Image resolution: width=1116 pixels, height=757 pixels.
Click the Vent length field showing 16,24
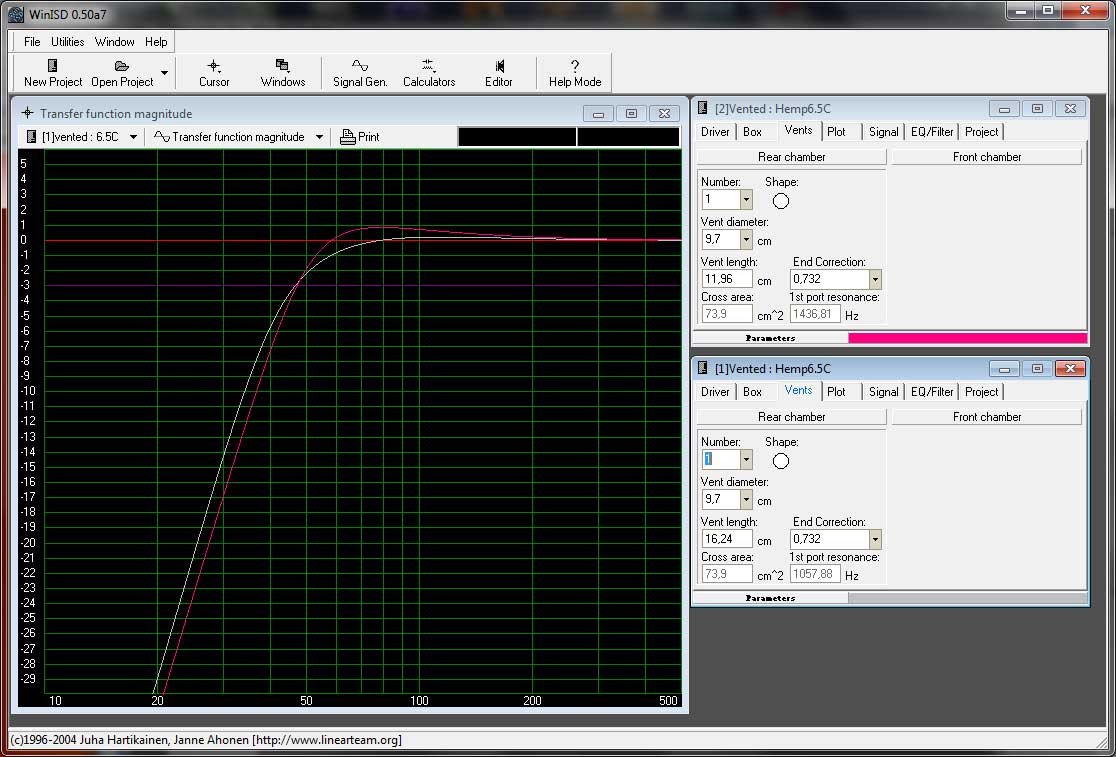click(x=726, y=539)
